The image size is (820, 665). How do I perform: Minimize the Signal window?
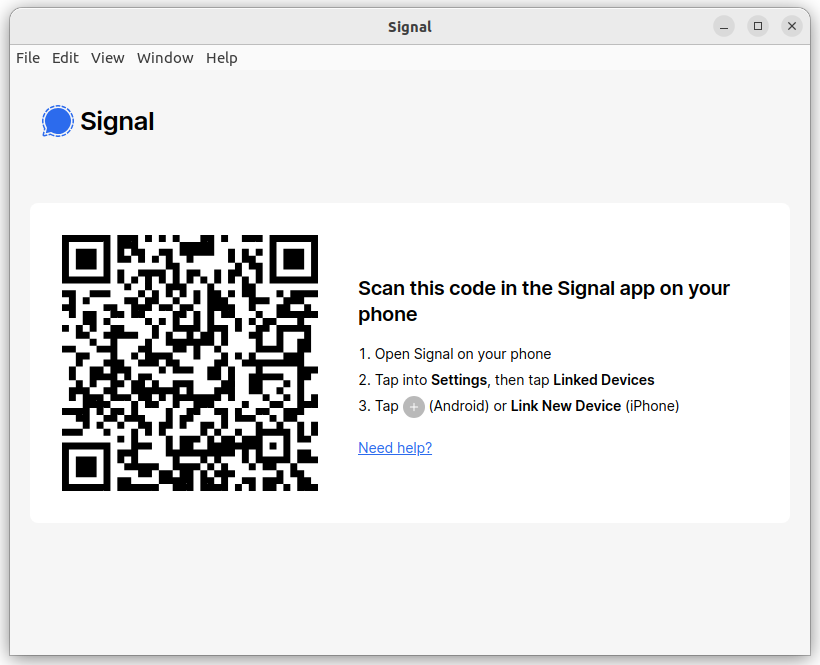point(724,26)
